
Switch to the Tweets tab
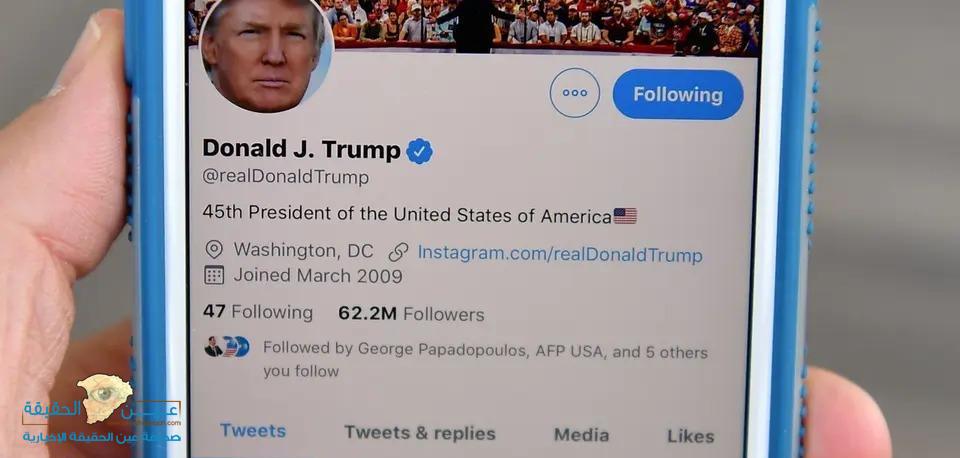pyautogui.click(x=253, y=430)
